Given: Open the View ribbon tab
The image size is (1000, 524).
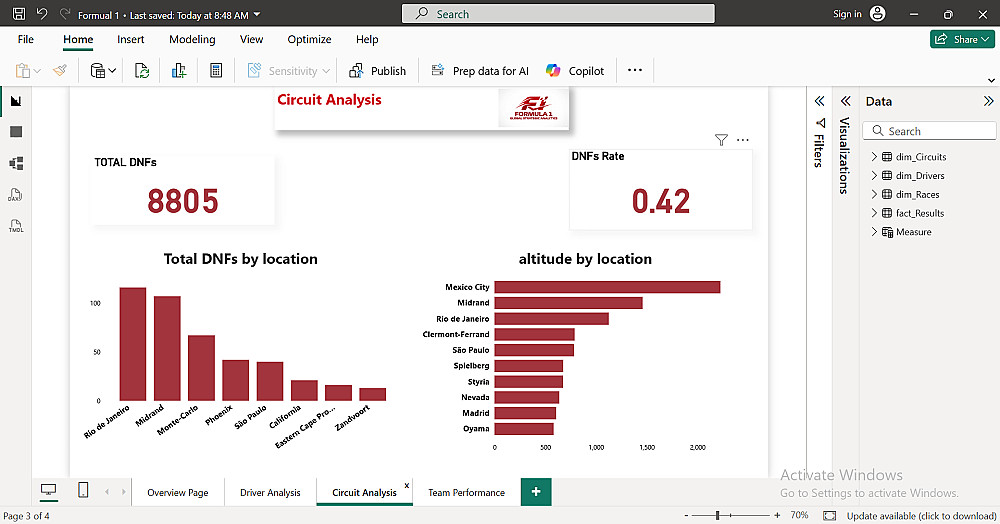Looking at the screenshot, I should pyautogui.click(x=251, y=40).
